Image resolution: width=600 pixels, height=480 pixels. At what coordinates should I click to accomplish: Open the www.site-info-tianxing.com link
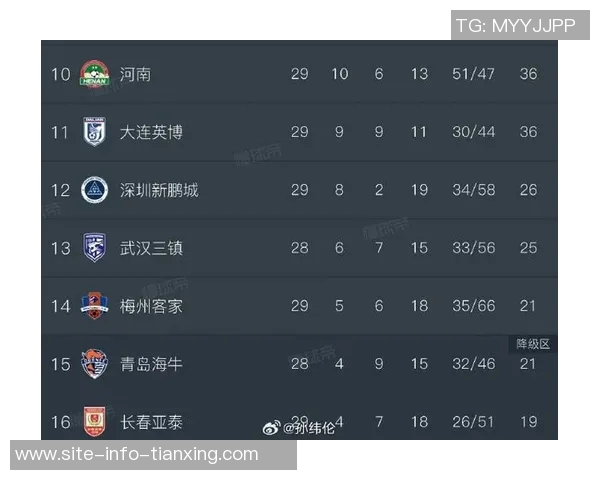137,454
